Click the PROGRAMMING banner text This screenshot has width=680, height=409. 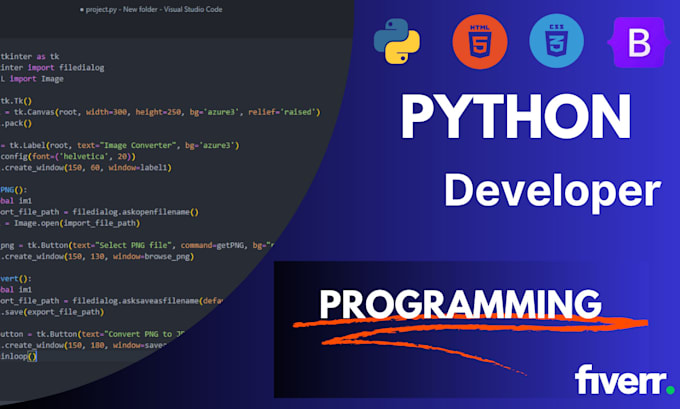click(x=461, y=304)
